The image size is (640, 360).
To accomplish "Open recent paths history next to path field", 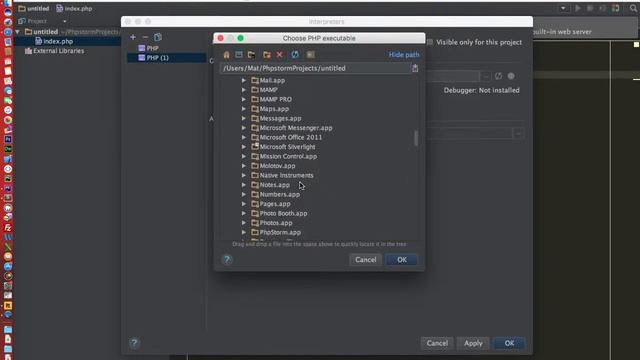I will click(415, 68).
